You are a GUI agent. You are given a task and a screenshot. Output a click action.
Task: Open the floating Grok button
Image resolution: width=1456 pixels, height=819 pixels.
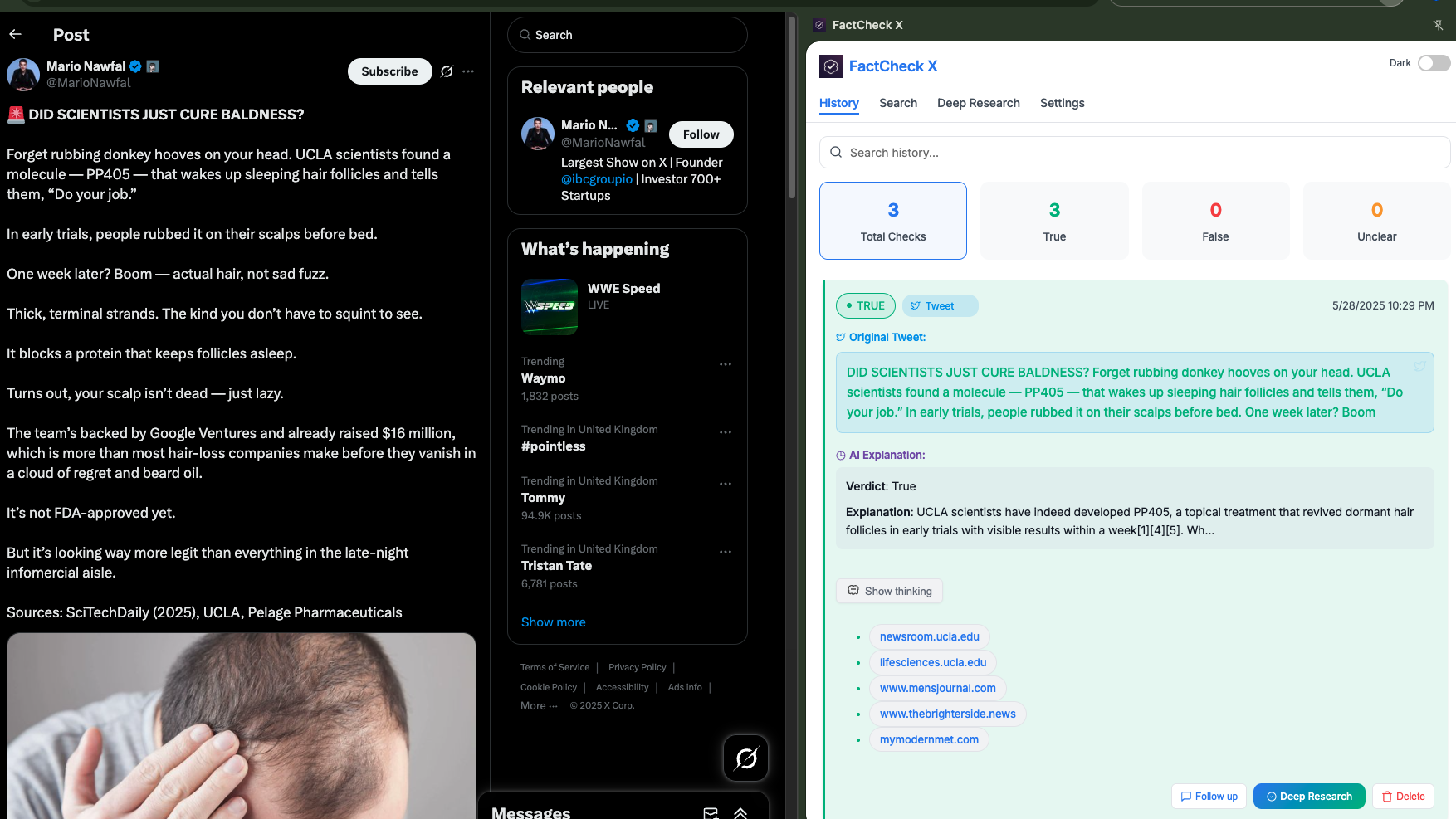pos(745,758)
